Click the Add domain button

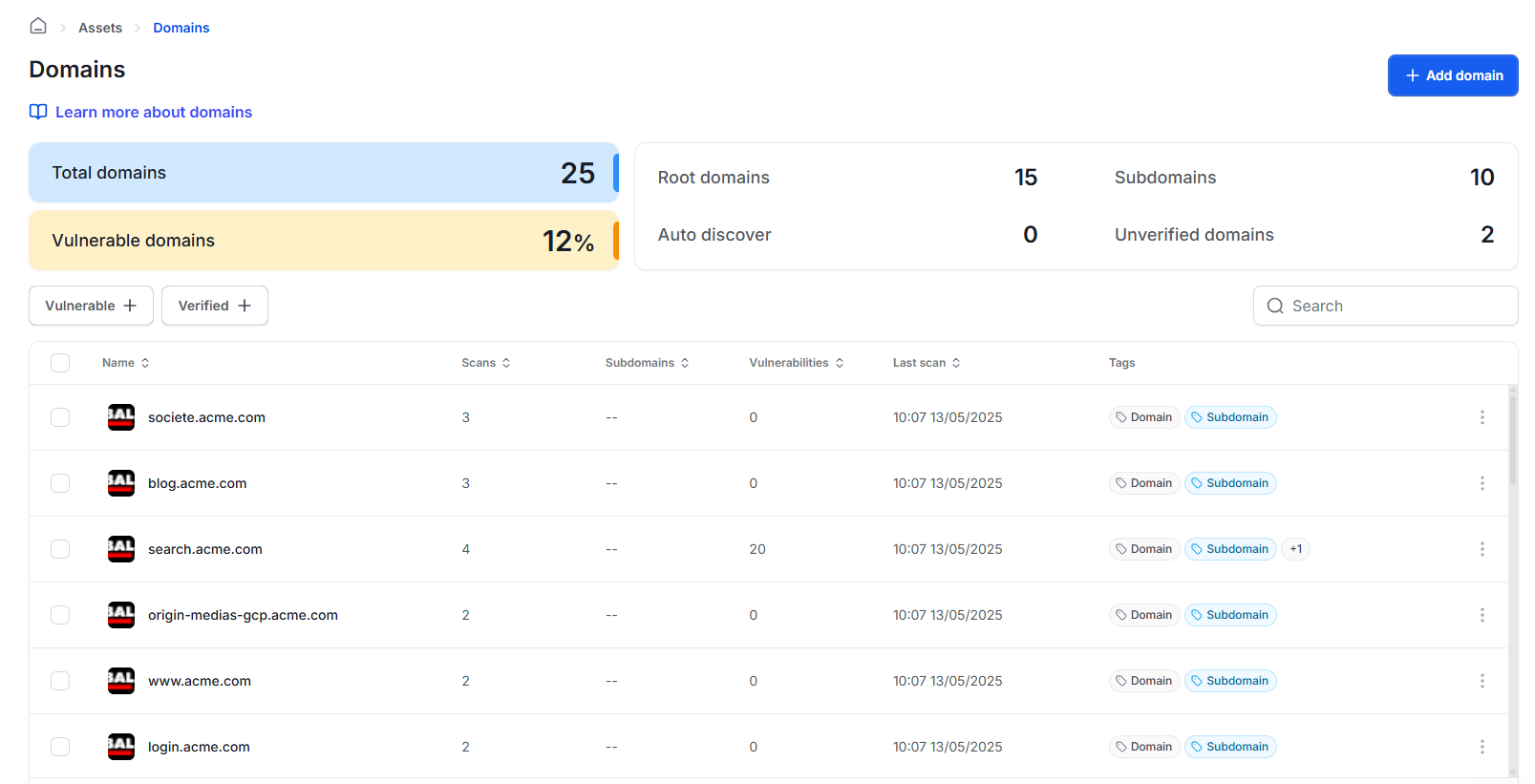pos(1452,75)
